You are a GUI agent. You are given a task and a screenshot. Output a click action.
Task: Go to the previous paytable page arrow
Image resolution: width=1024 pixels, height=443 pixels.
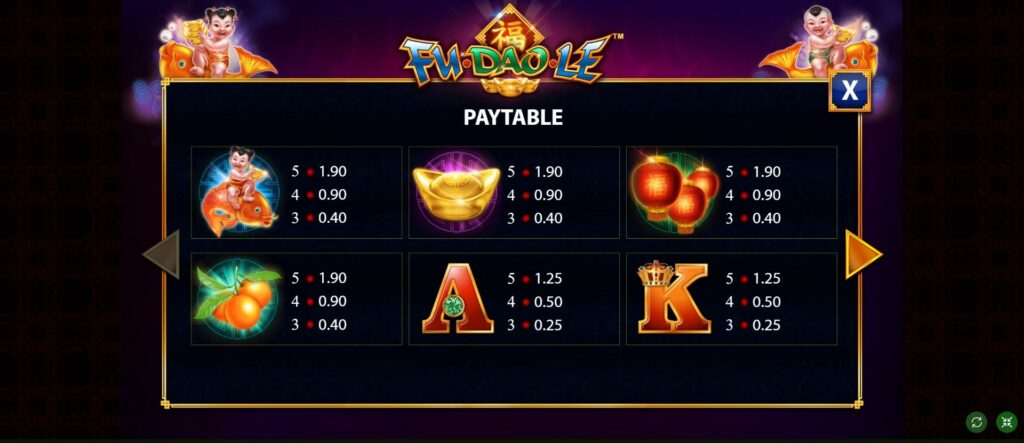161,254
